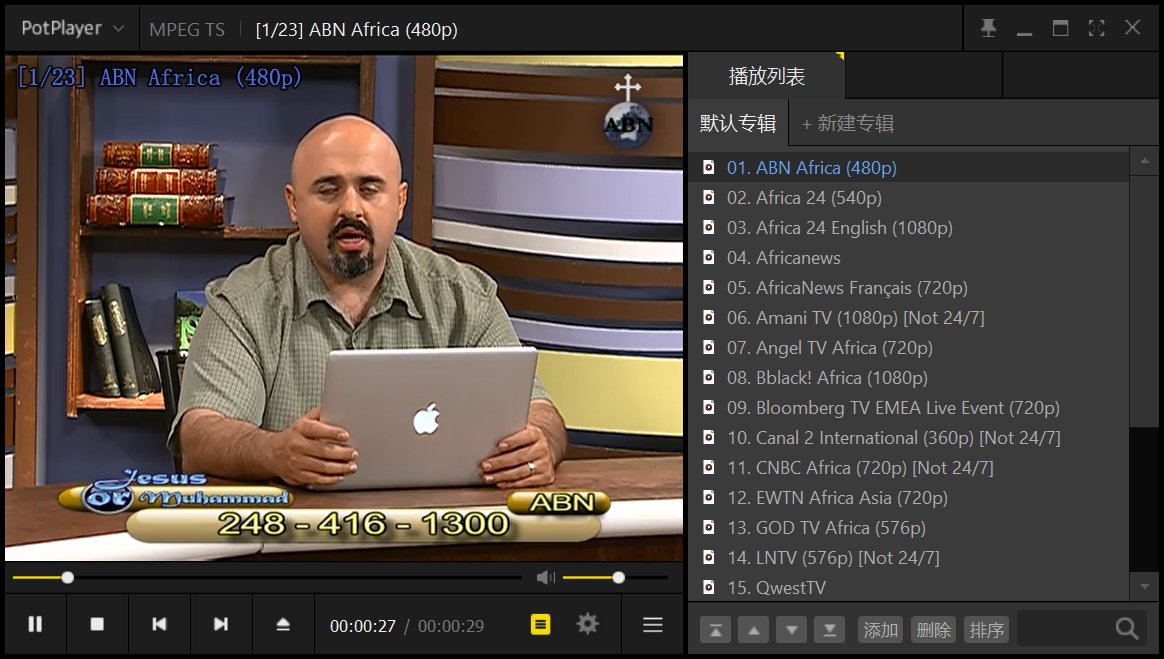Screen dimensions: 1164x659
Task: Select 05. AfricaNews Français (720p)
Action: tap(909, 288)
